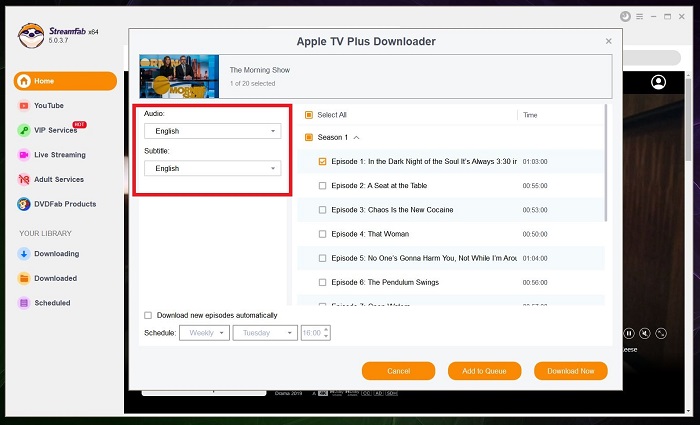Screen dimensions: 700x425
Task: Click Episode 5 duration 01:04:00
Action: click(535, 258)
